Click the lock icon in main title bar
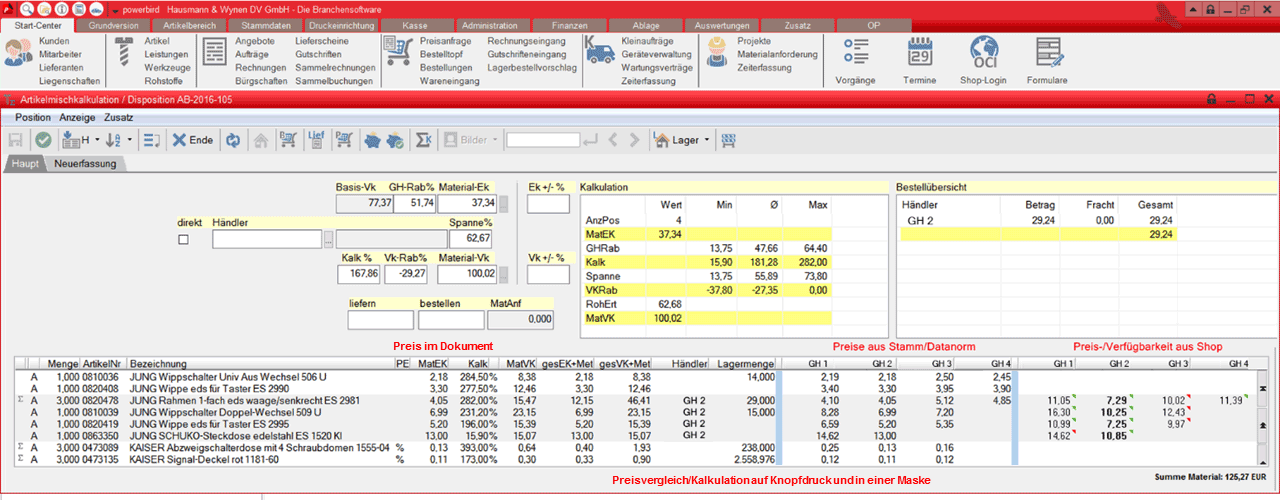1280x500 pixels. coord(1211,8)
